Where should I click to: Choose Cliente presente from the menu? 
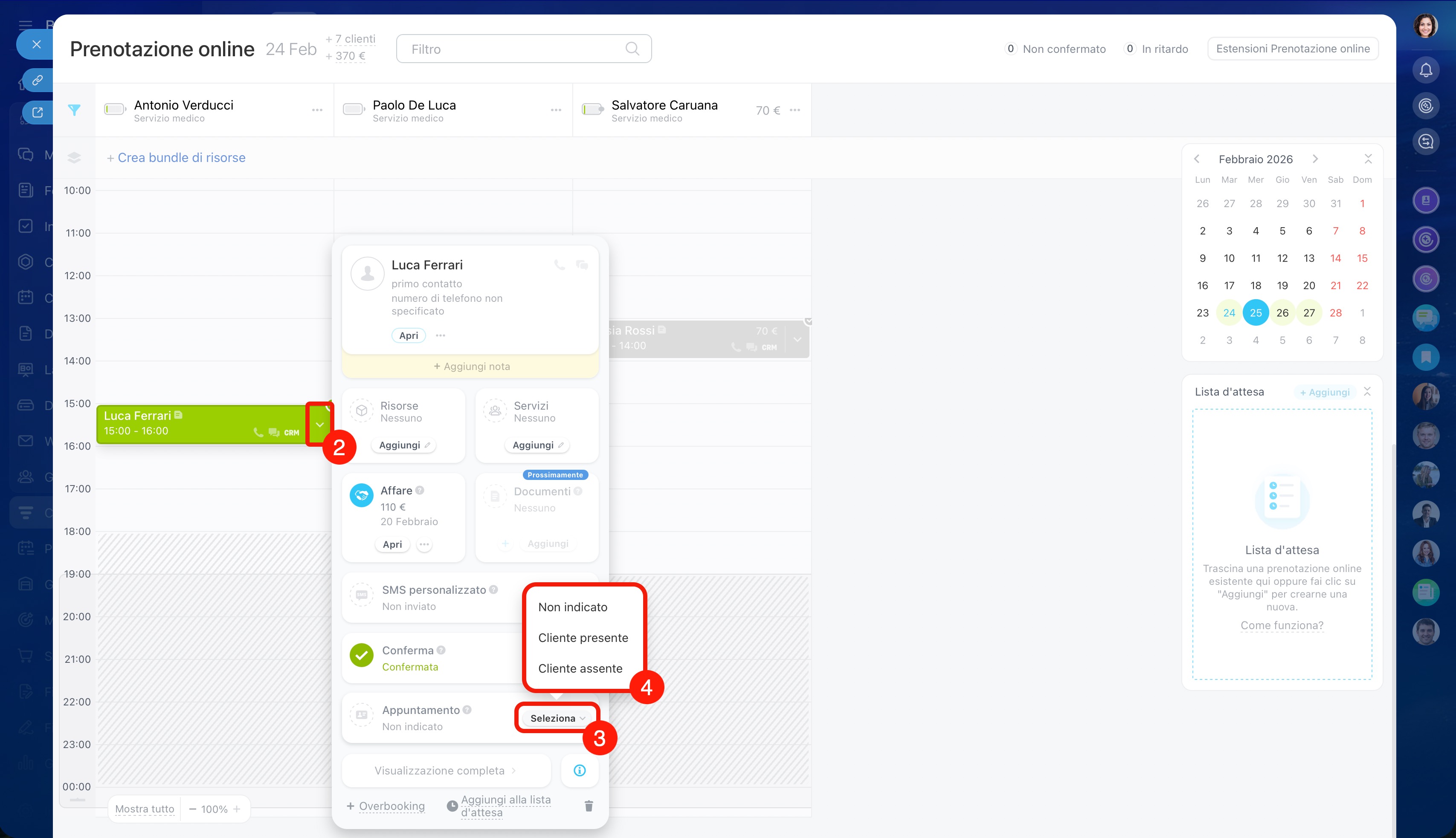coord(583,638)
